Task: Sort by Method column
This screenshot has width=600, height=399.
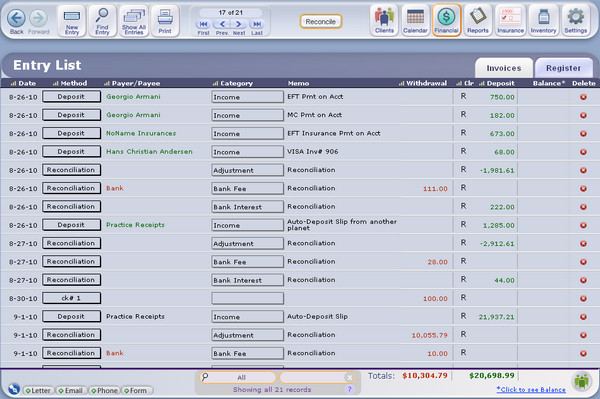Action: tap(70, 83)
